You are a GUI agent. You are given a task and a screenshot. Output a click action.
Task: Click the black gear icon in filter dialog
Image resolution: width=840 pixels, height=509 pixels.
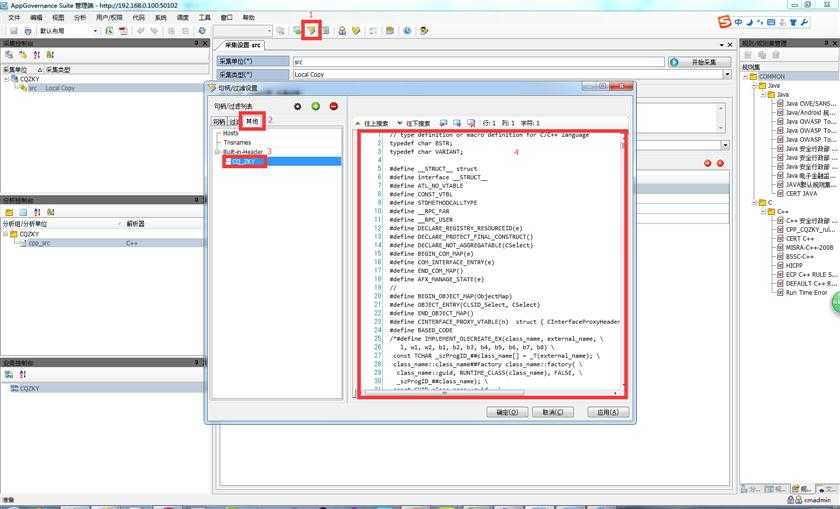(x=298, y=106)
